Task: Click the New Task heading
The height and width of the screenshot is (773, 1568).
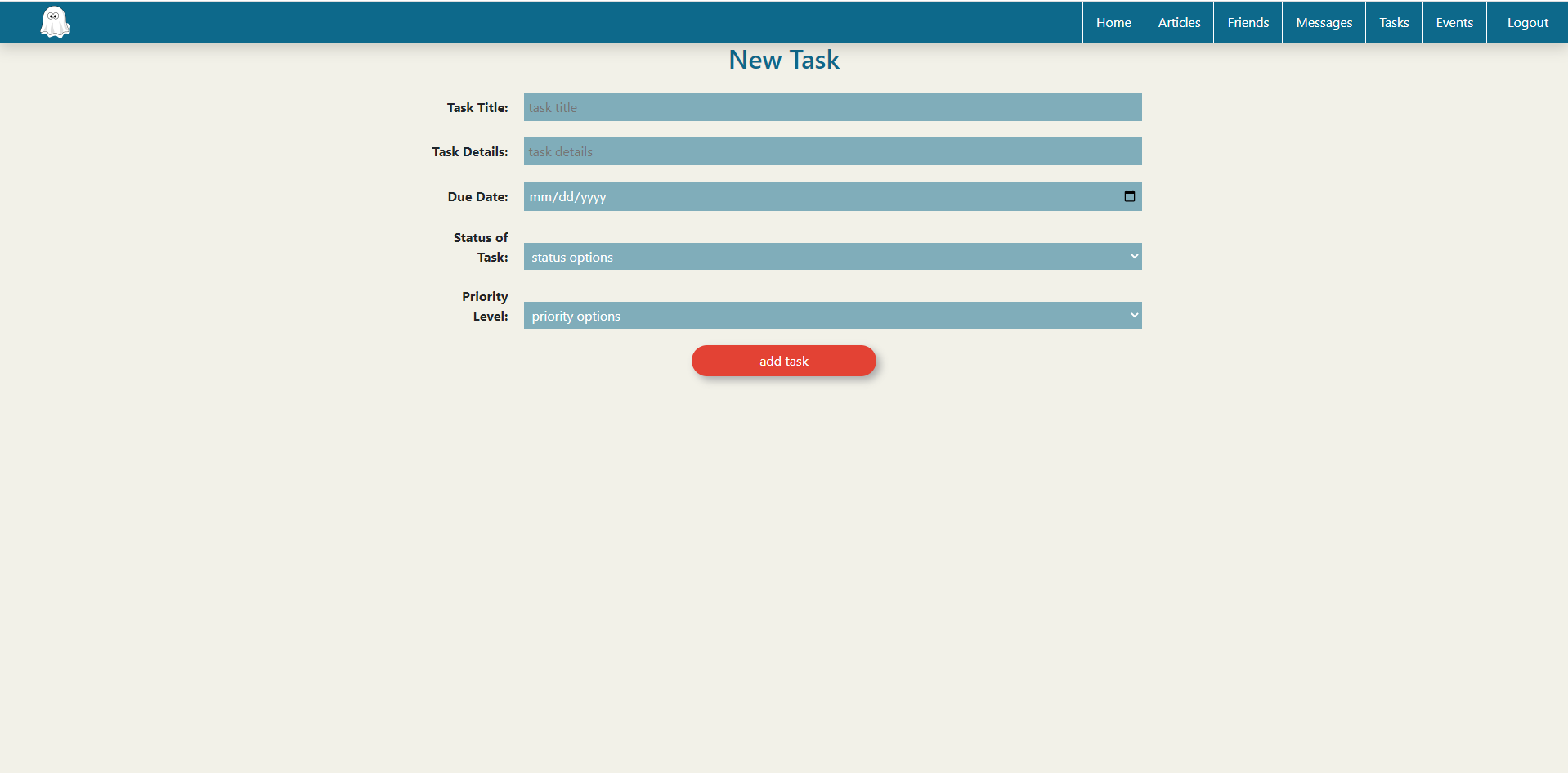Action: pyautogui.click(x=784, y=60)
